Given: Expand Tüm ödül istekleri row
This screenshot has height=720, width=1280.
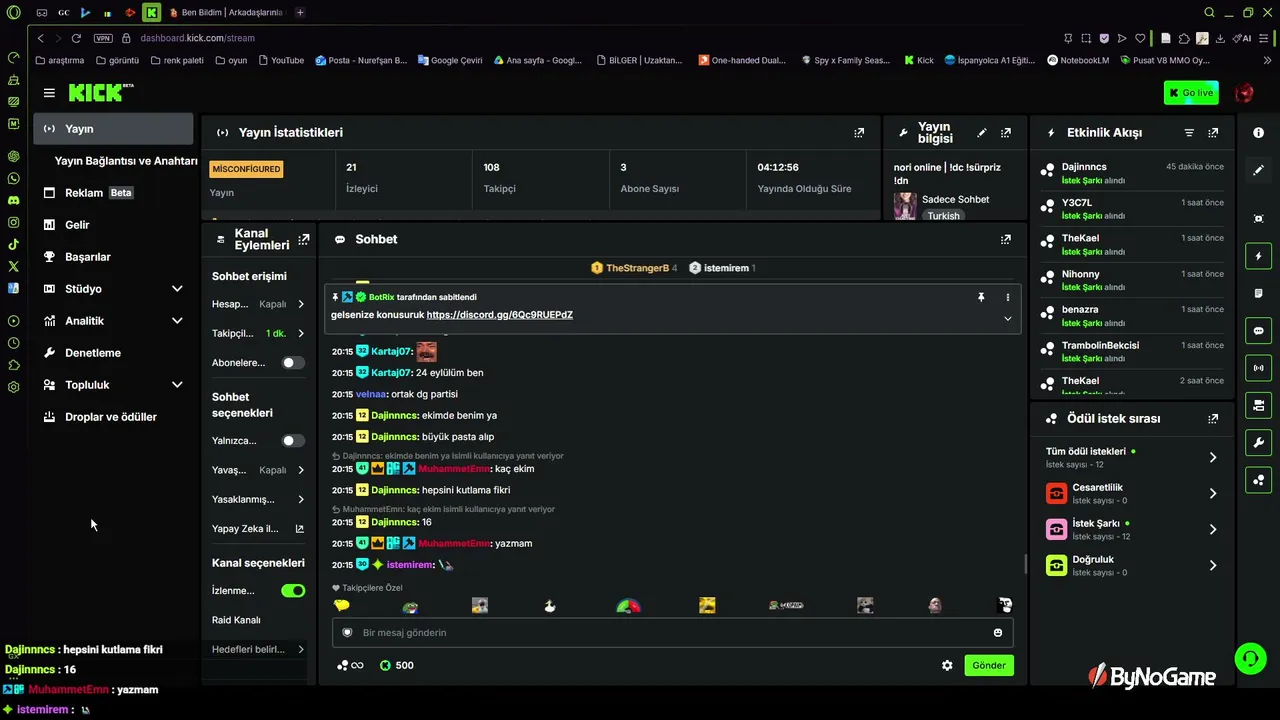Looking at the screenshot, I should [1131, 457].
